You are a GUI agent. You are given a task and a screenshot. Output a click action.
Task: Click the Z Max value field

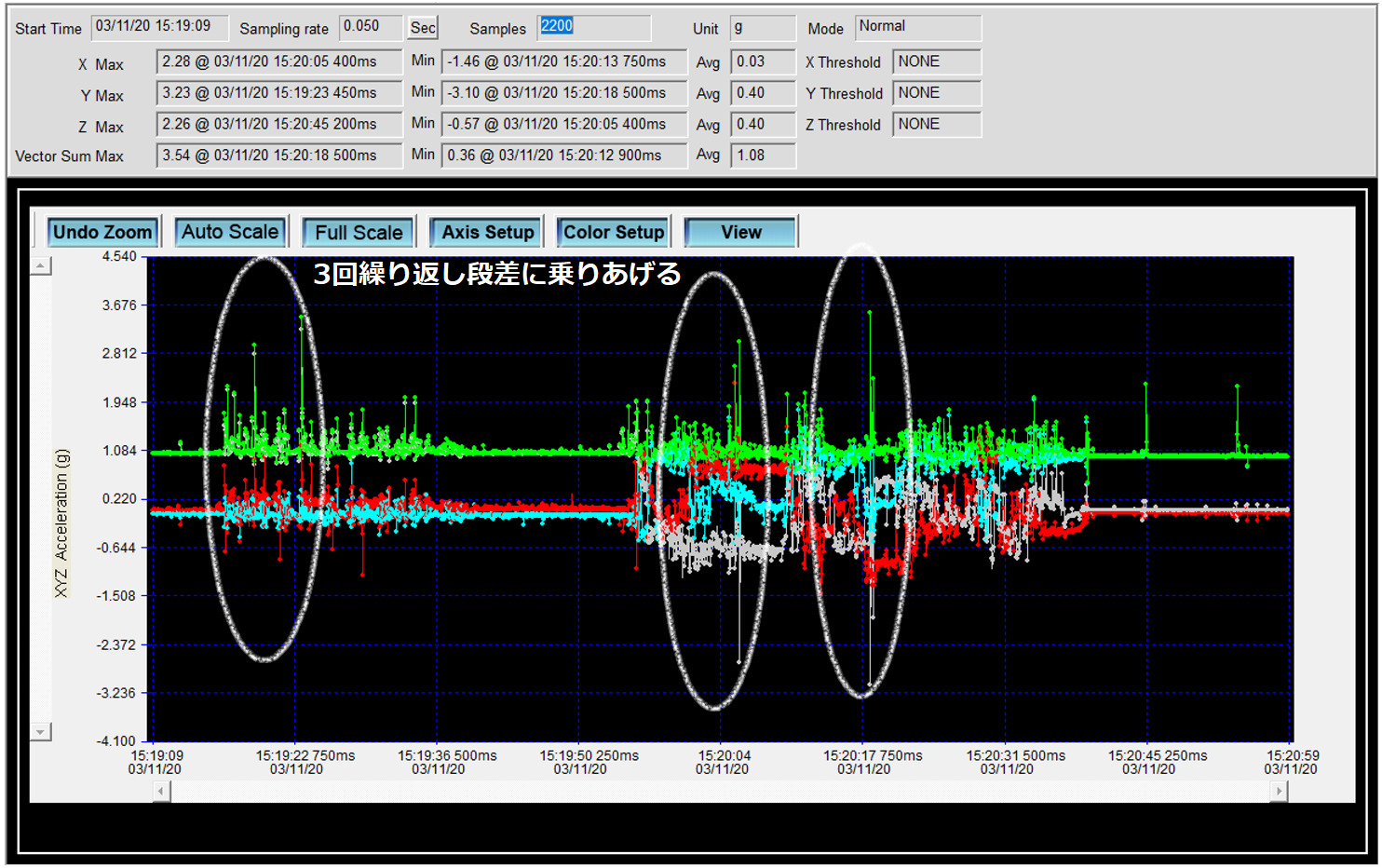(x=279, y=125)
